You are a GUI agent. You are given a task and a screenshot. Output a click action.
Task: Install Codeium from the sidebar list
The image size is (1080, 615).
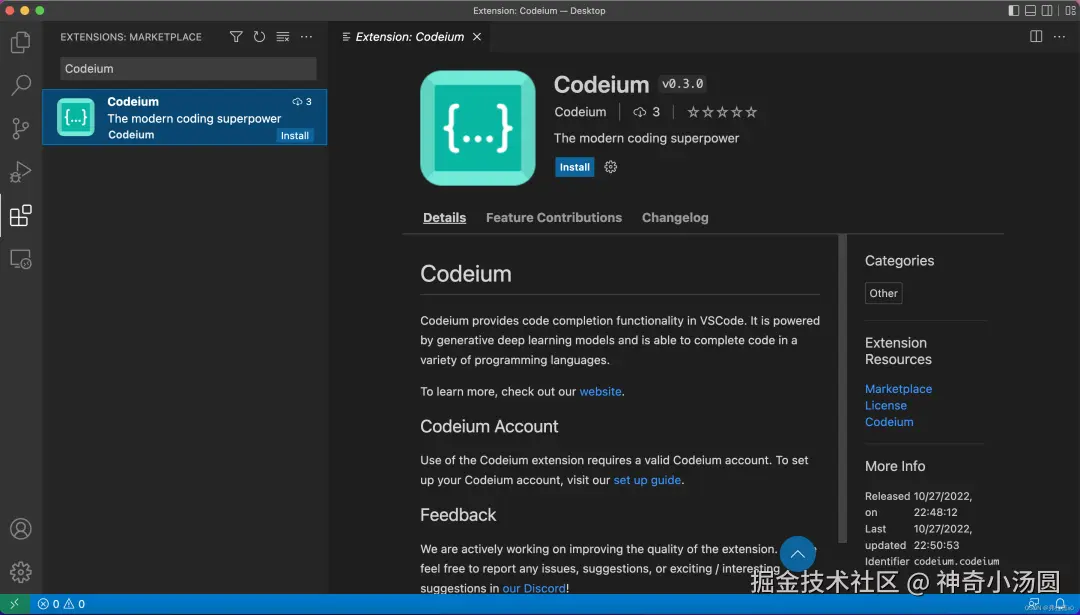click(295, 136)
